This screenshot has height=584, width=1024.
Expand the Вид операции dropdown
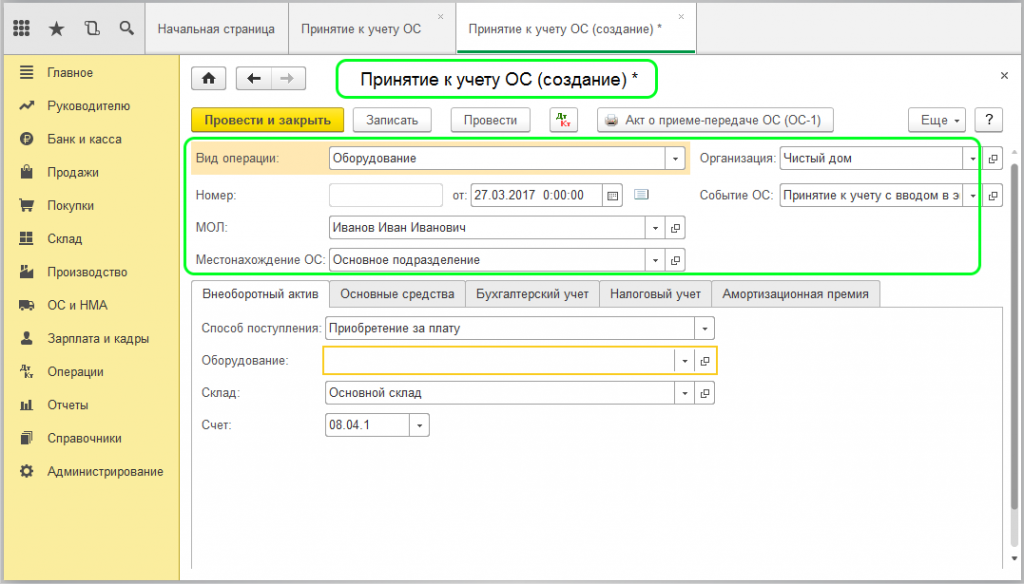(x=675, y=158)
